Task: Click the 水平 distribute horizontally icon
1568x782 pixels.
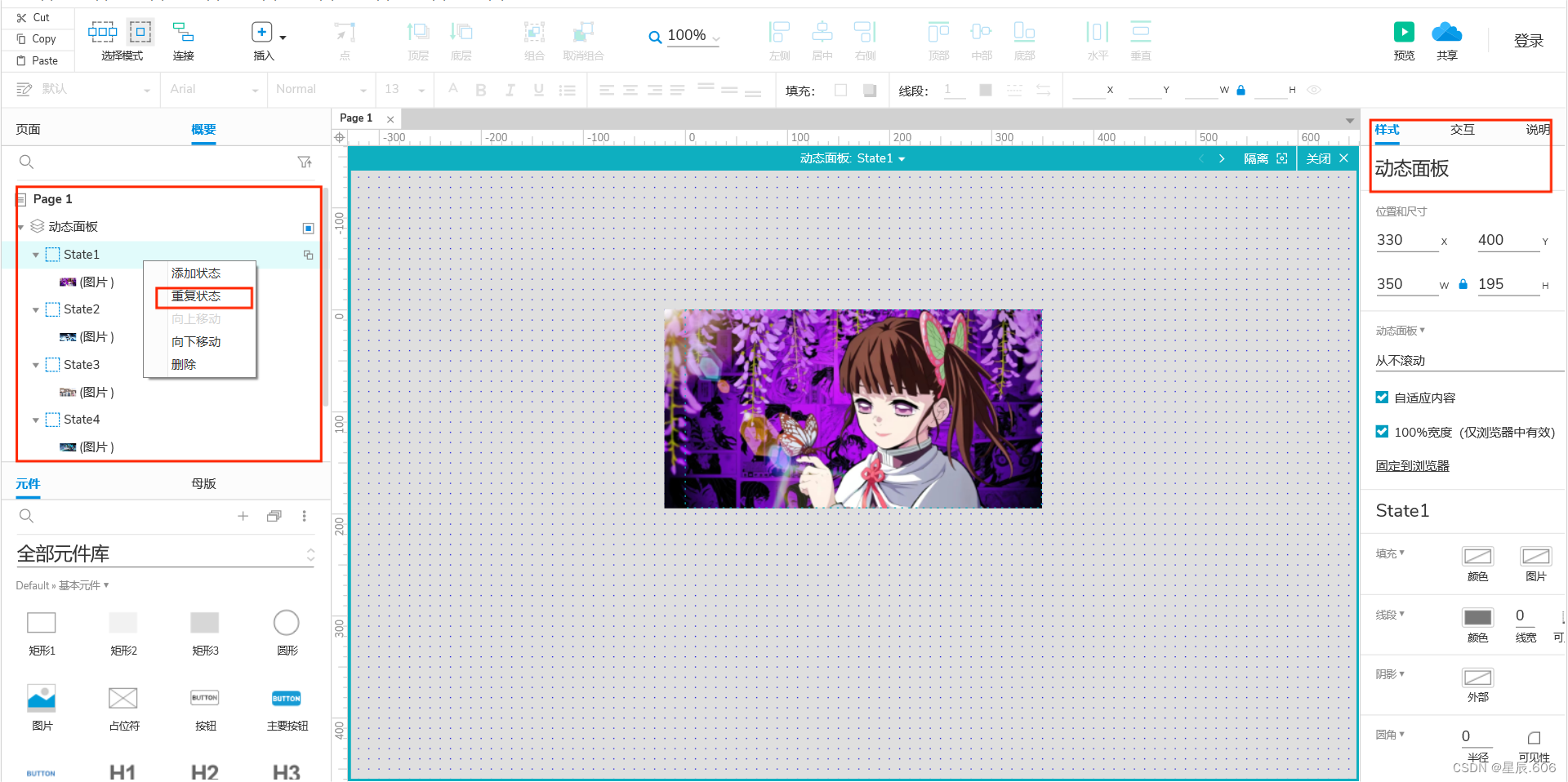Action: pos(1098,32)
